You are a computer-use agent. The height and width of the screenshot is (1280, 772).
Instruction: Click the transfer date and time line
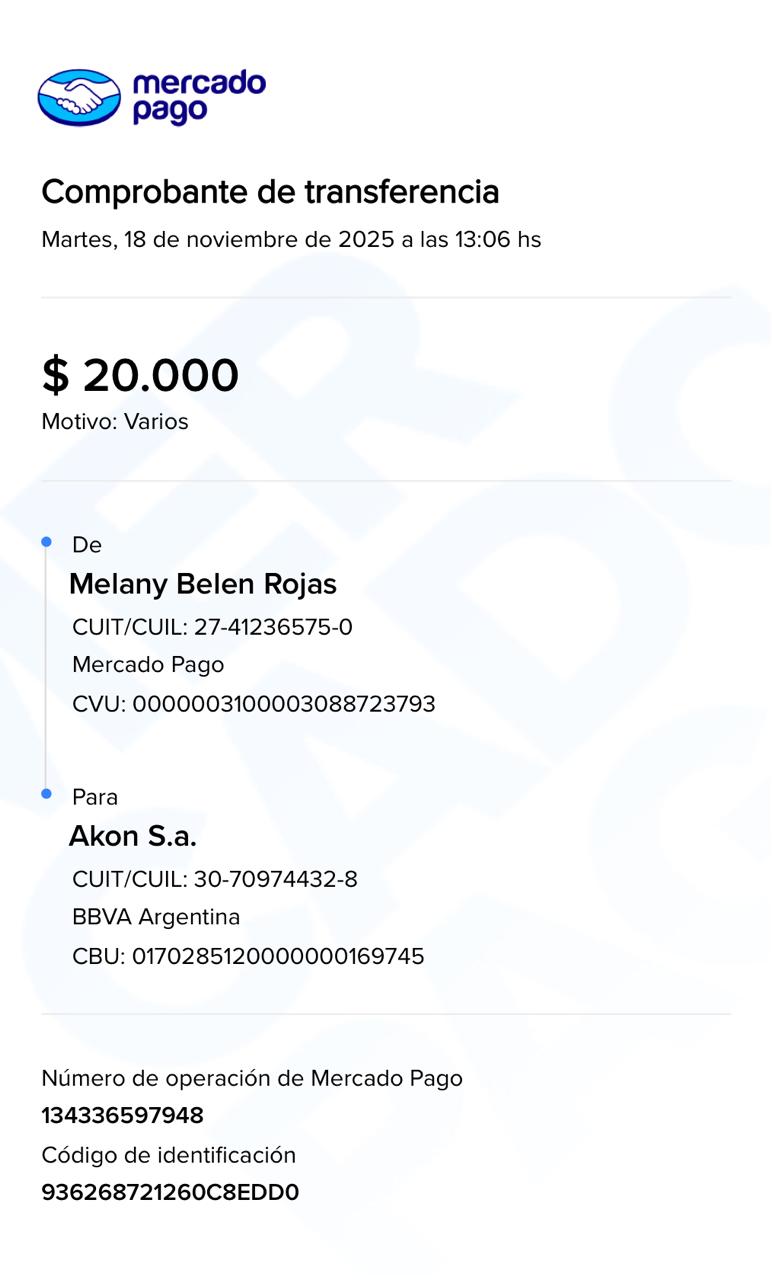(x=291, y=240)
